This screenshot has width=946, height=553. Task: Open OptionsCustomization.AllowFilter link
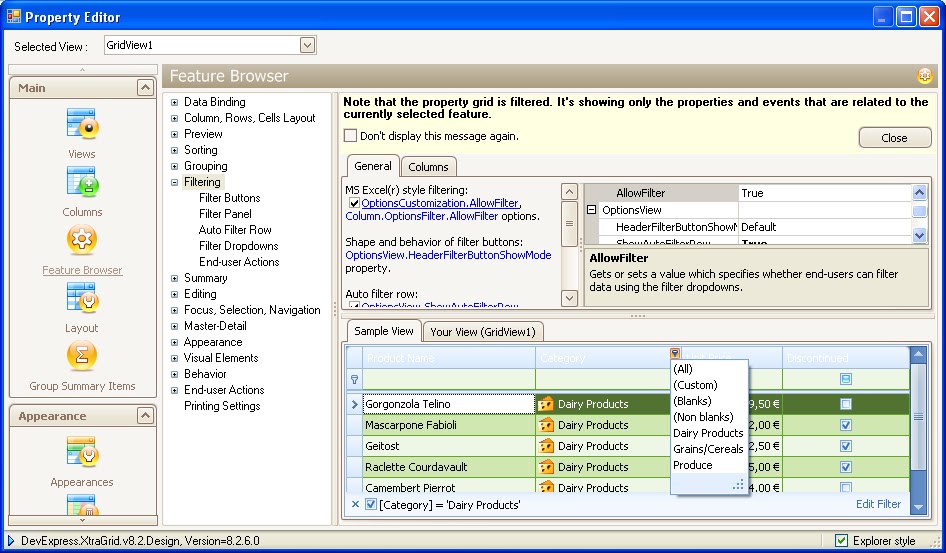coord(440,203)
